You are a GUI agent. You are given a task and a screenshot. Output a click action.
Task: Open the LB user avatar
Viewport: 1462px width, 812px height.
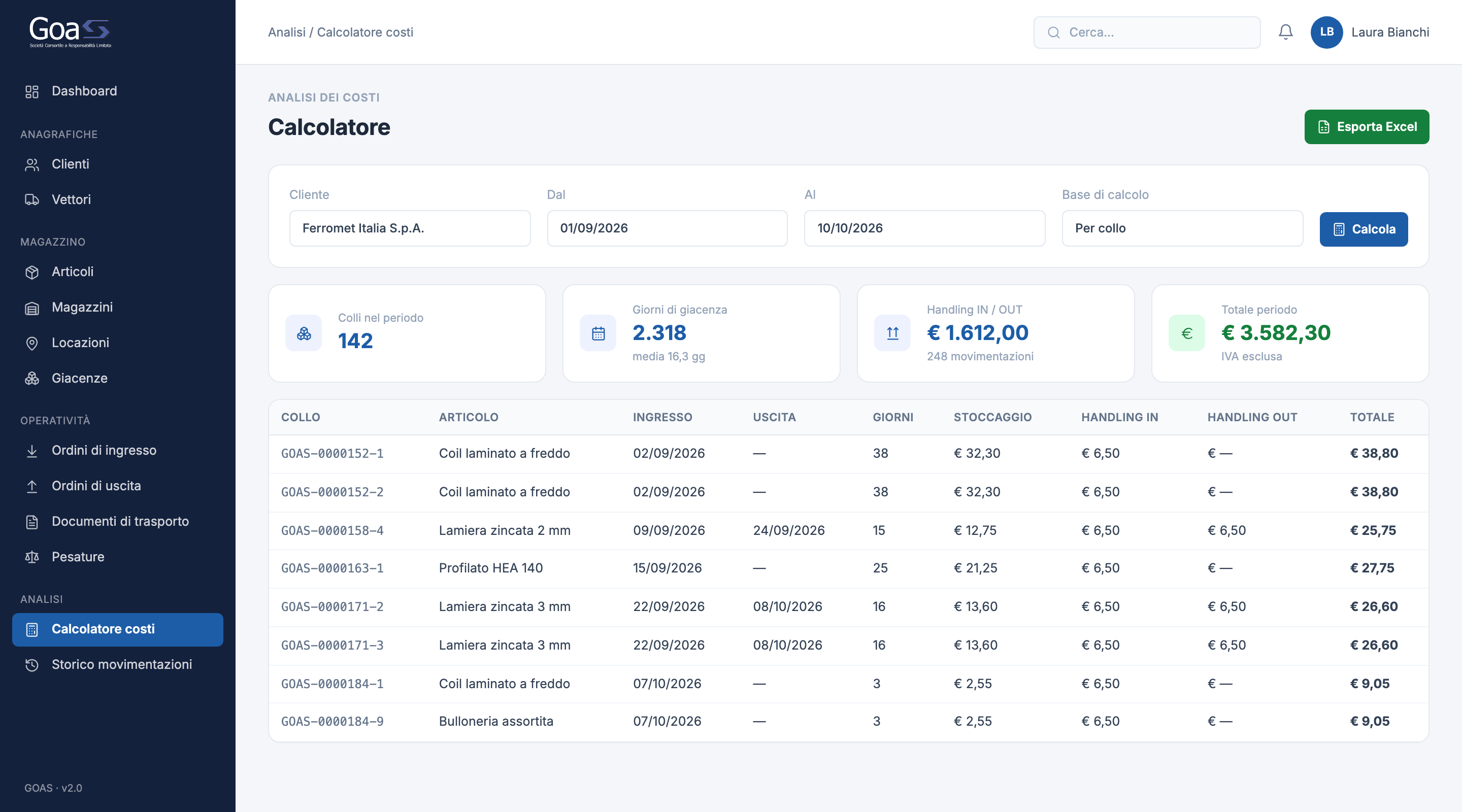coord(1326,32)
